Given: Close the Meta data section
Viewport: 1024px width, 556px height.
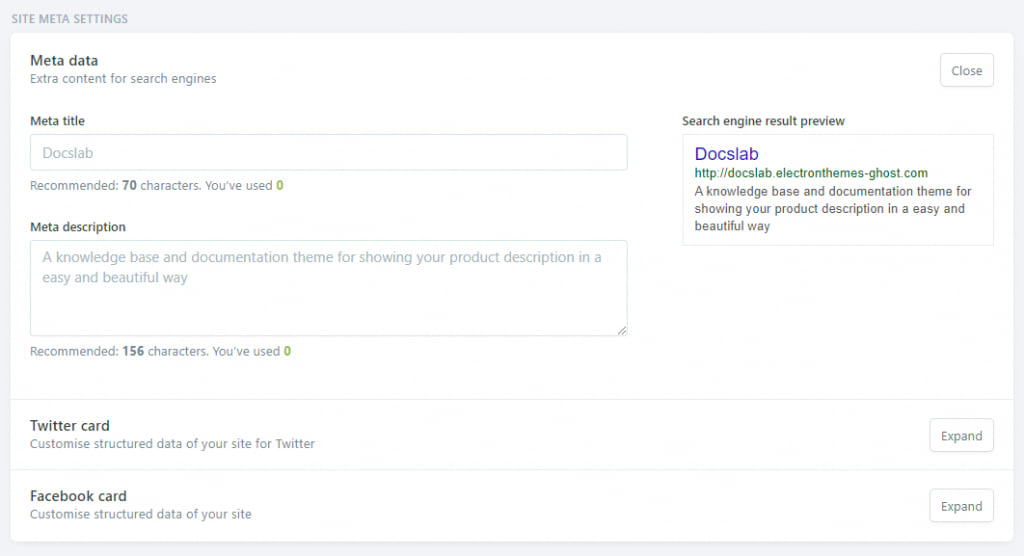Looking at the screenshot, I should (966, 71).
